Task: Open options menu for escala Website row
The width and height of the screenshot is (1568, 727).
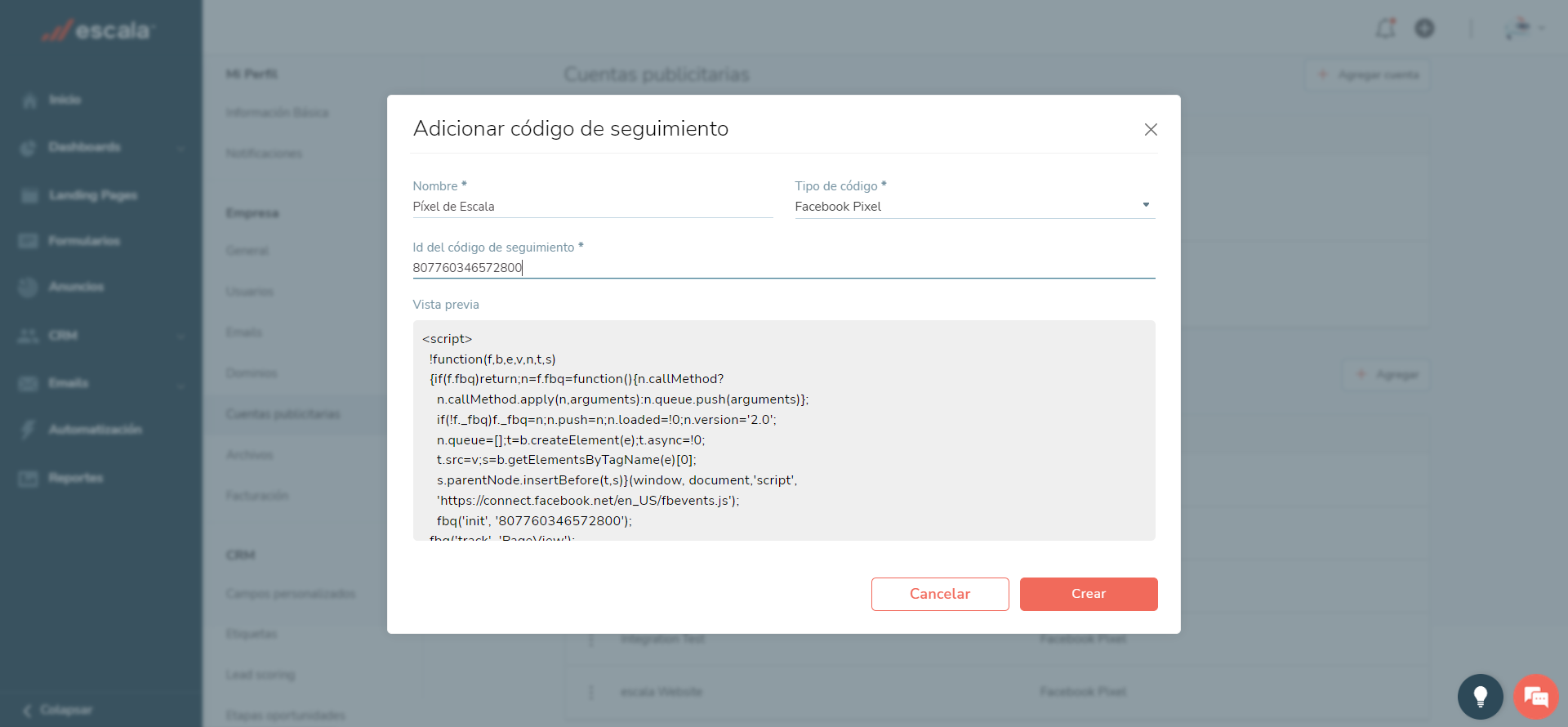Action: click(x=591, y=692)
